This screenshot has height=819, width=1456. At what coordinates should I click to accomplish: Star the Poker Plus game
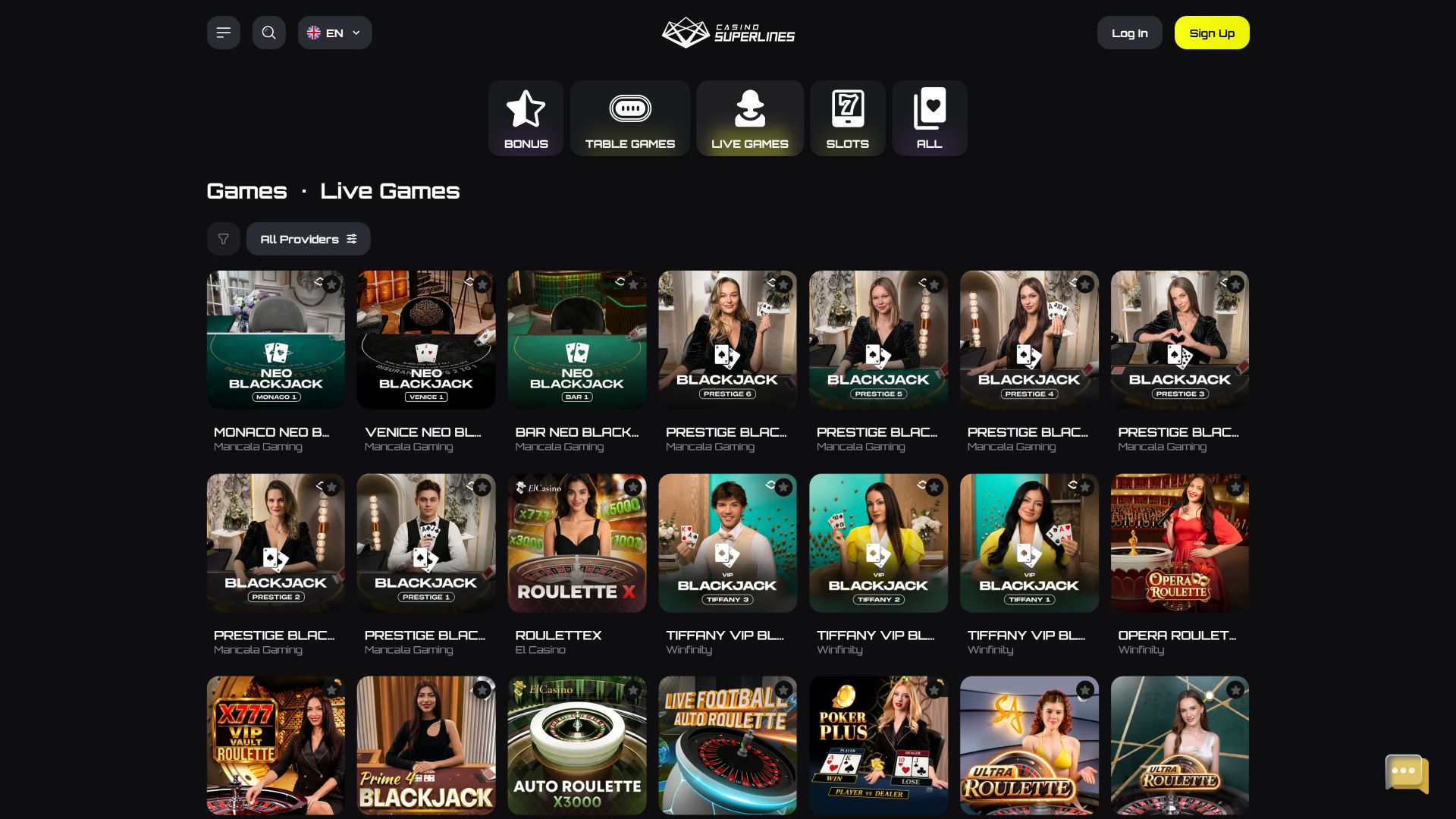pos(934,689)
